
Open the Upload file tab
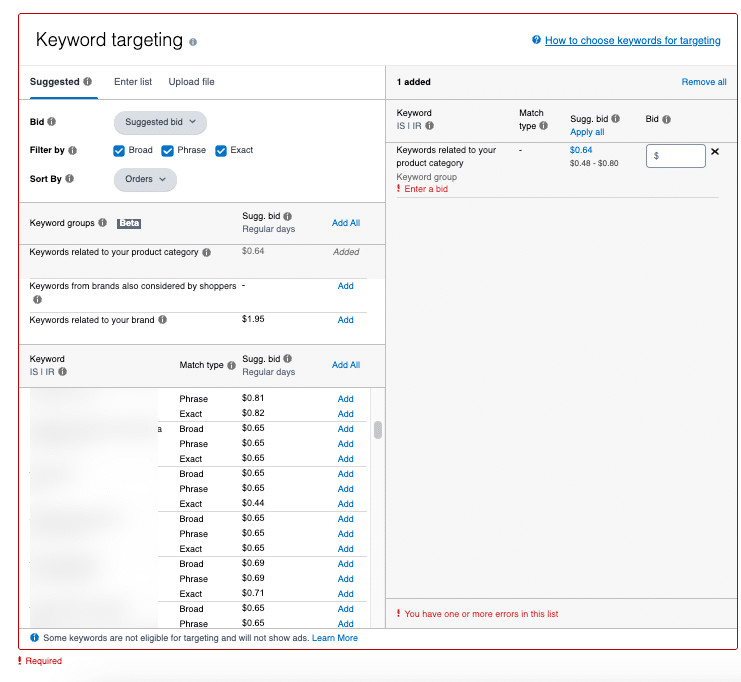tap(191, 82)
